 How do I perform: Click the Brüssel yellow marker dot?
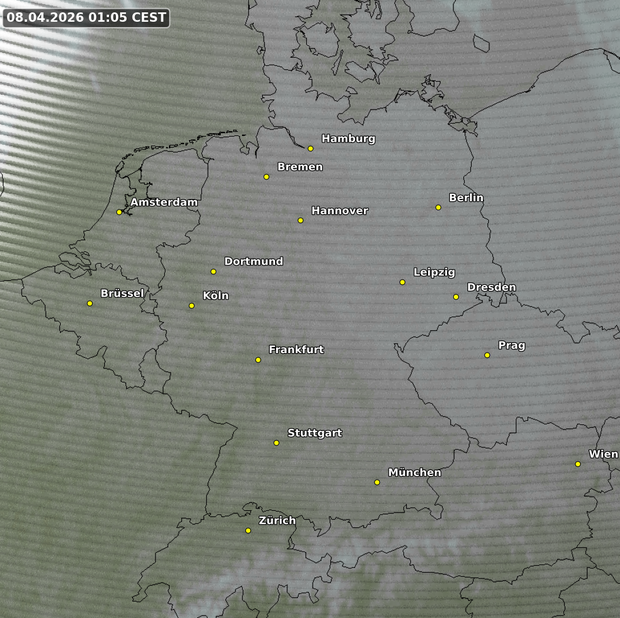point(90,304)
